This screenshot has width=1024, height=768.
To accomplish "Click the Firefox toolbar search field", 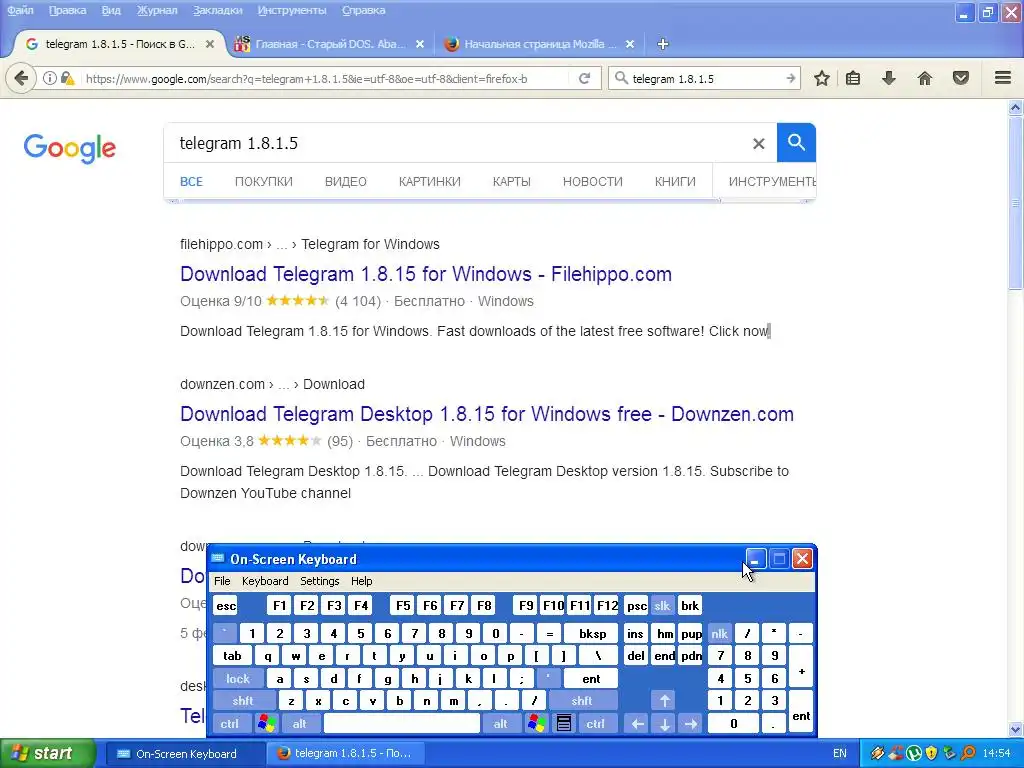I will [x=705, y=78].
